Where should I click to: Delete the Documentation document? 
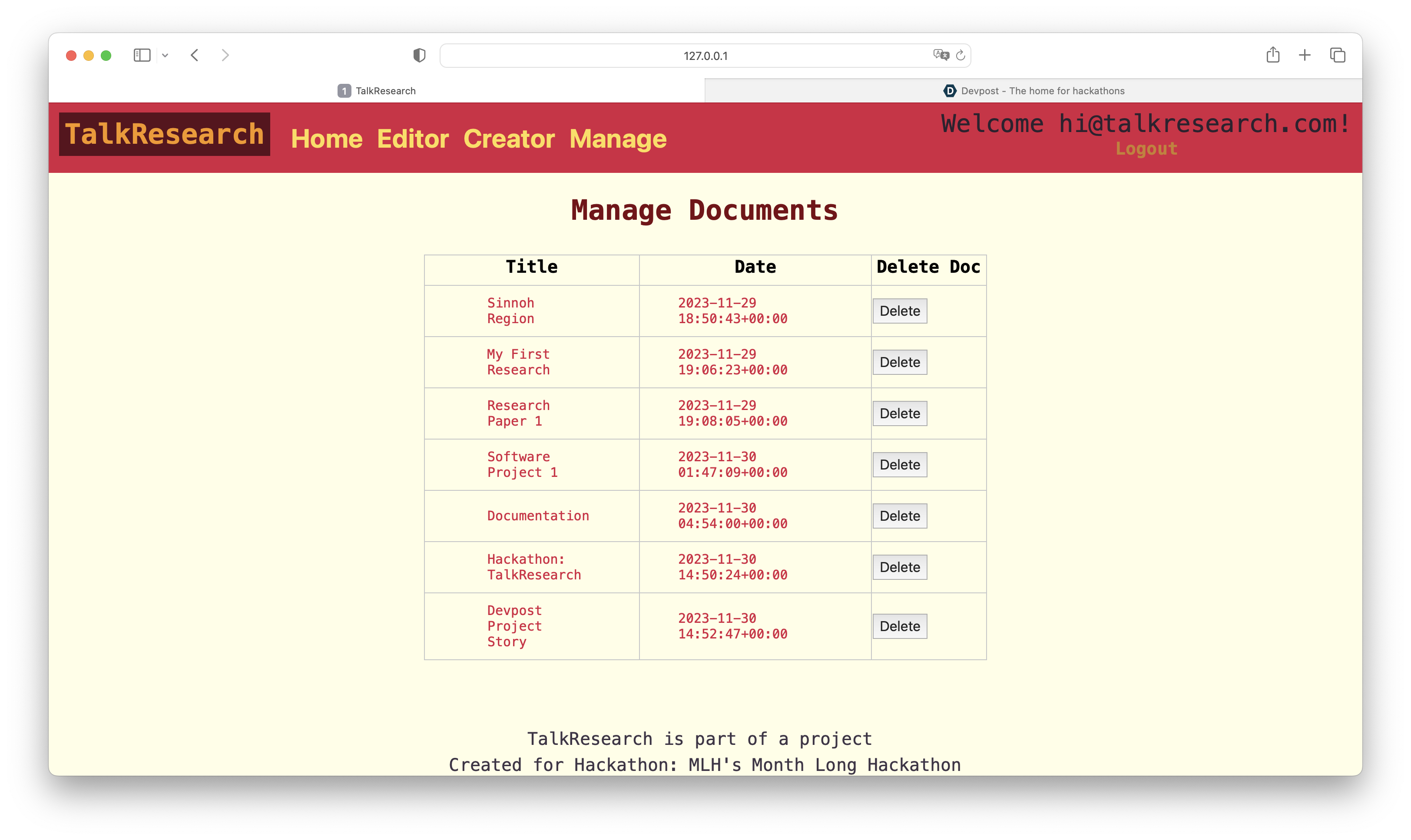tap(899, 516)
